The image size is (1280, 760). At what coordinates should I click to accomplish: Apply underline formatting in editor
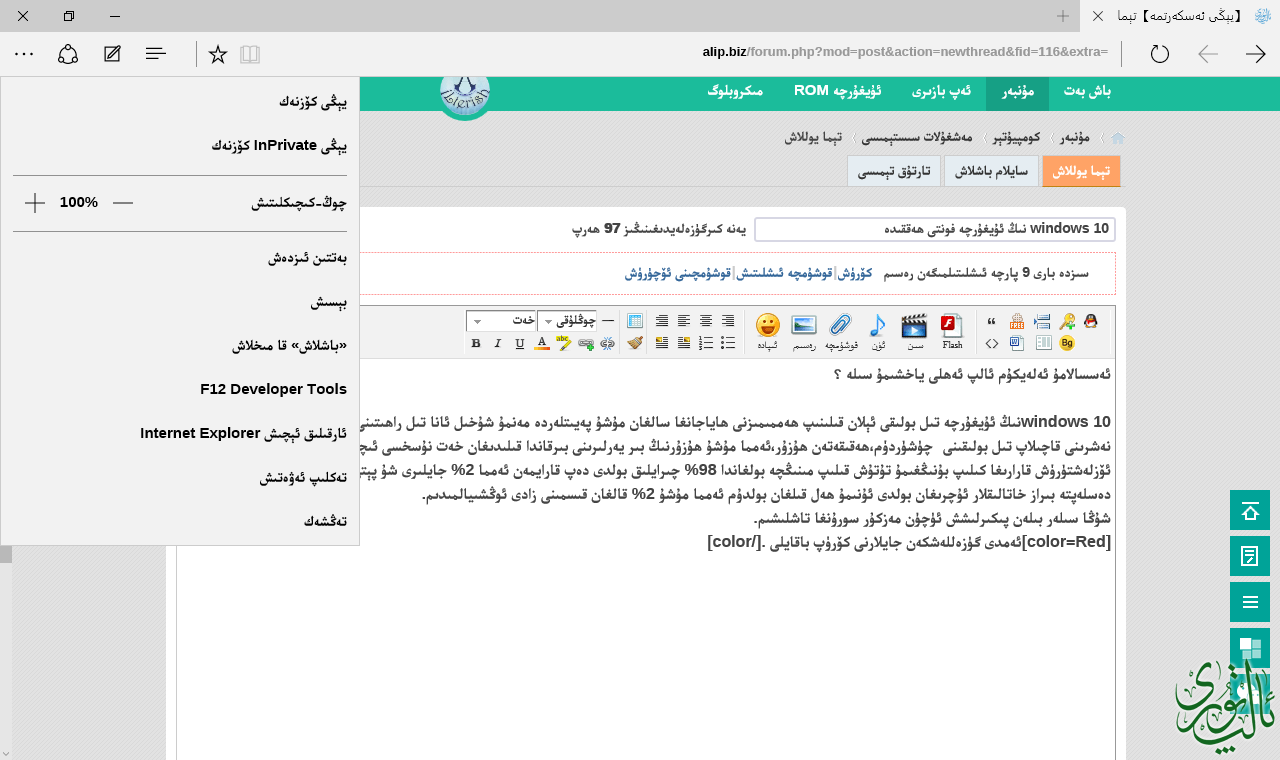coord(520,343)
